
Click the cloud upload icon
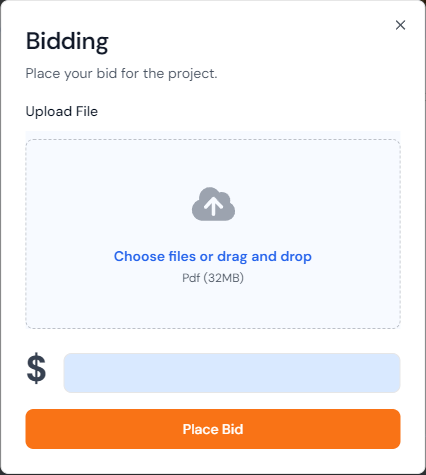[213, 204]
